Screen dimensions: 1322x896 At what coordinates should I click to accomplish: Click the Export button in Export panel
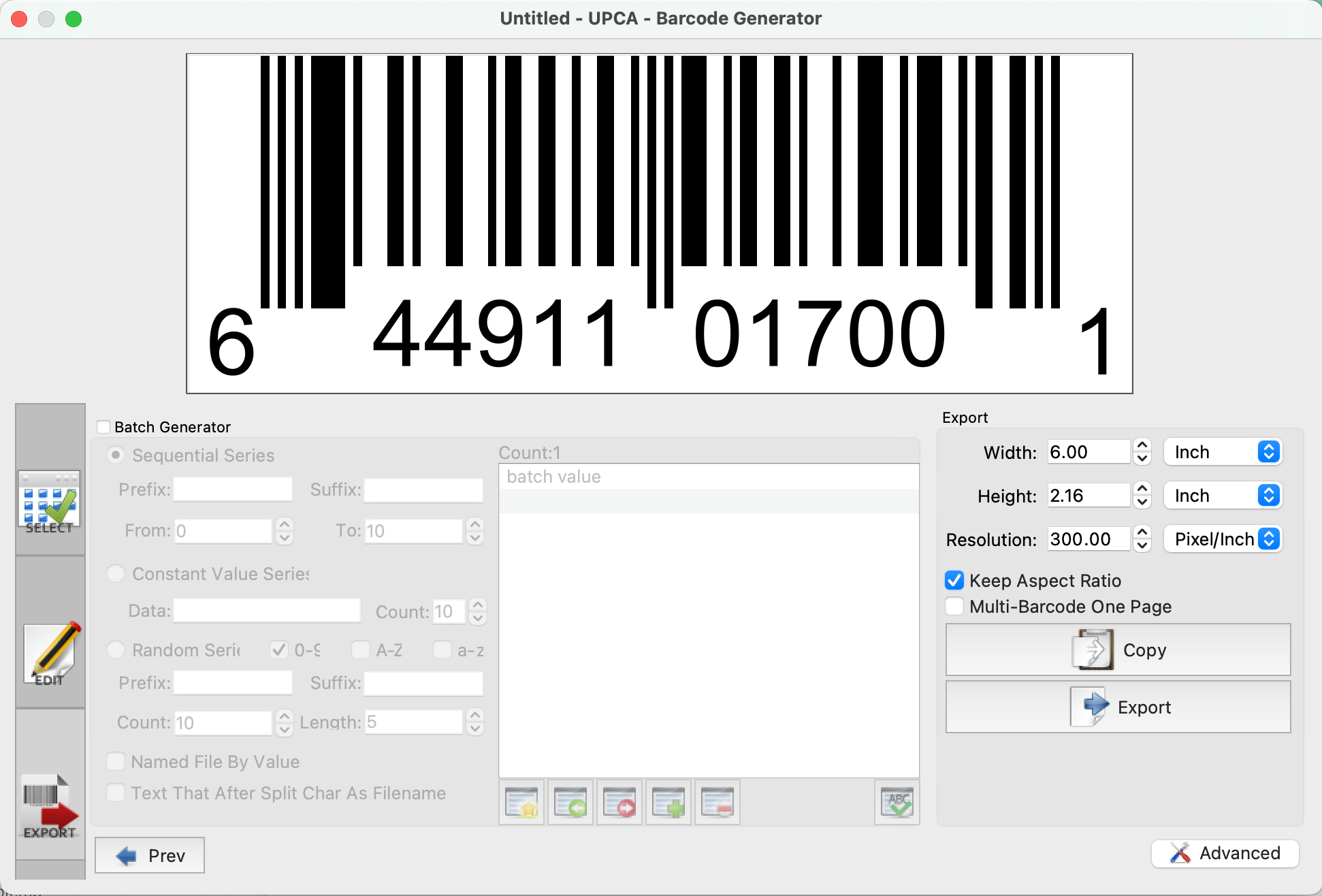tap(1118, 707)
